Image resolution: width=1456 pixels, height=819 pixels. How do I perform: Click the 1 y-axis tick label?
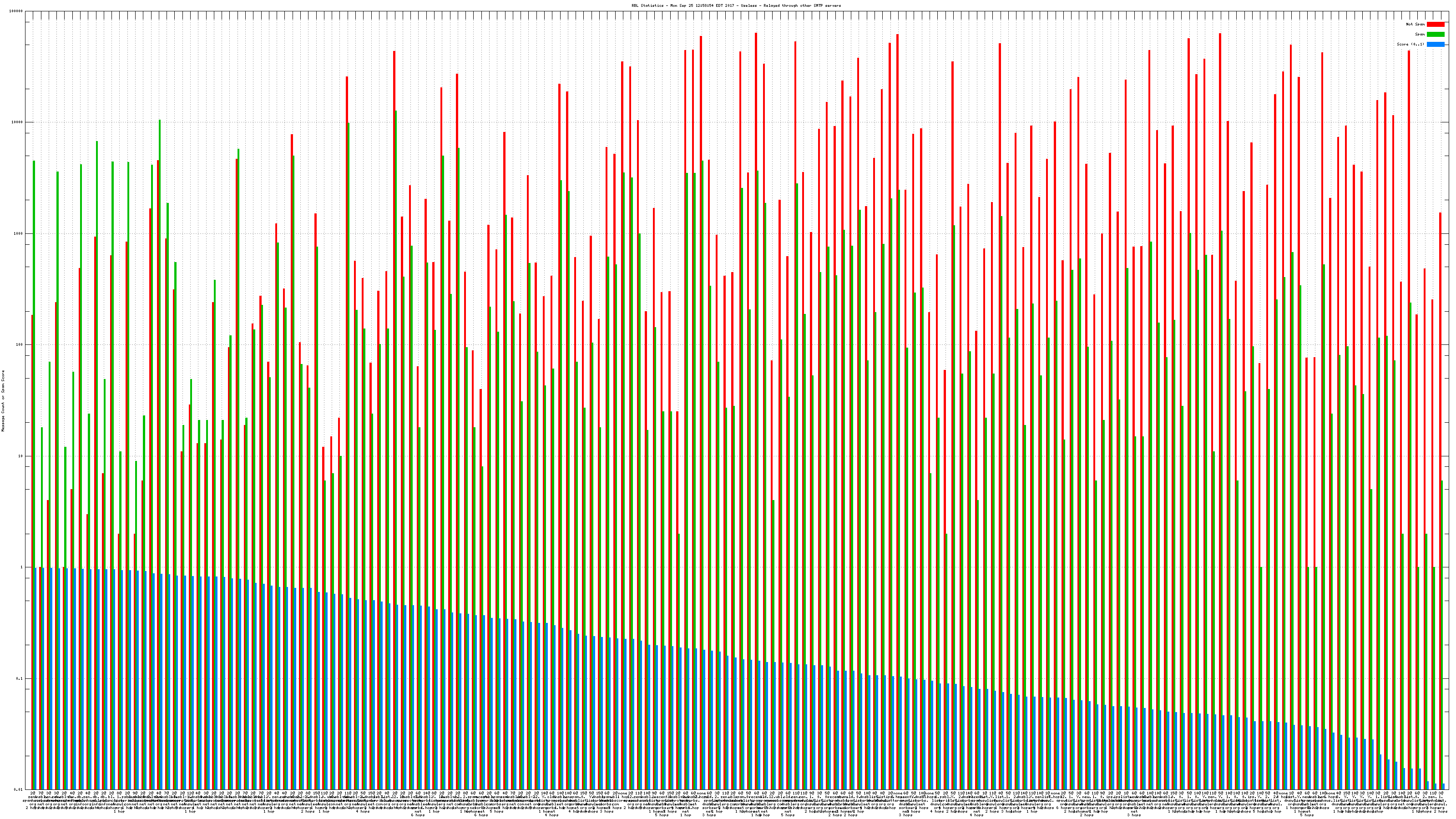22,567
